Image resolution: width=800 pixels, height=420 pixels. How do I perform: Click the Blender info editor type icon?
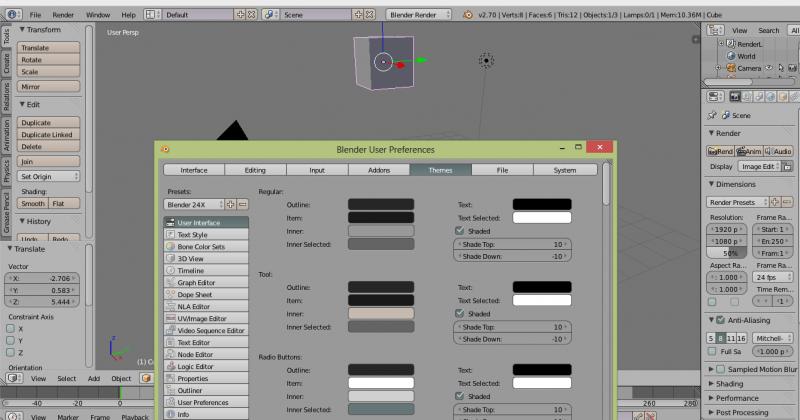[12, 14]
